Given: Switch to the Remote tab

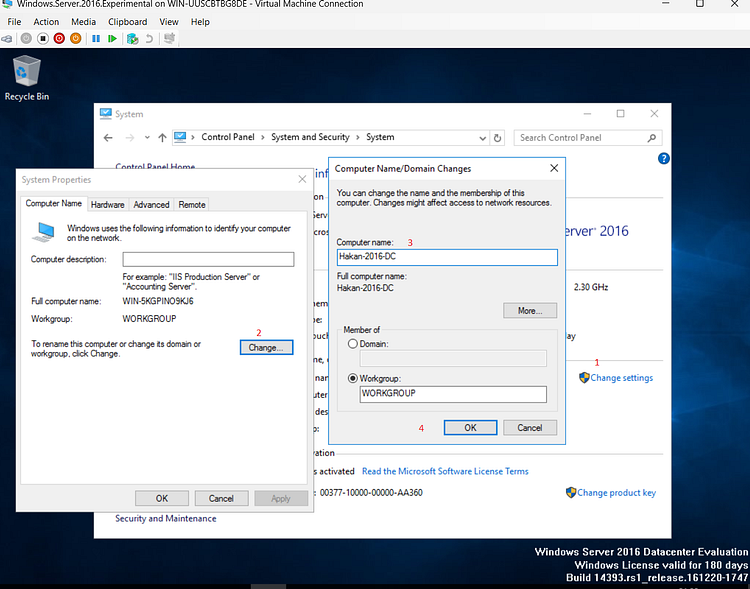Looking at the screenshot, I should [192, 204].
